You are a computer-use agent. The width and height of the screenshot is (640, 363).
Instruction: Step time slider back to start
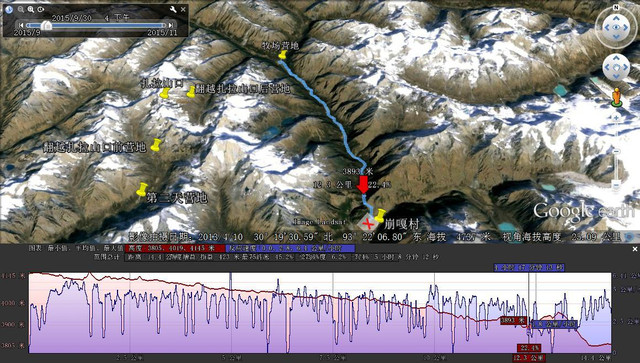pyautogui.click(x=21, y=25)
